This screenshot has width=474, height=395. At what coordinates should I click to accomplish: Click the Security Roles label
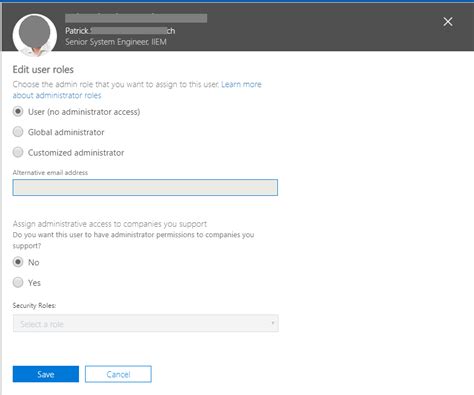click(x=34, y=305)
